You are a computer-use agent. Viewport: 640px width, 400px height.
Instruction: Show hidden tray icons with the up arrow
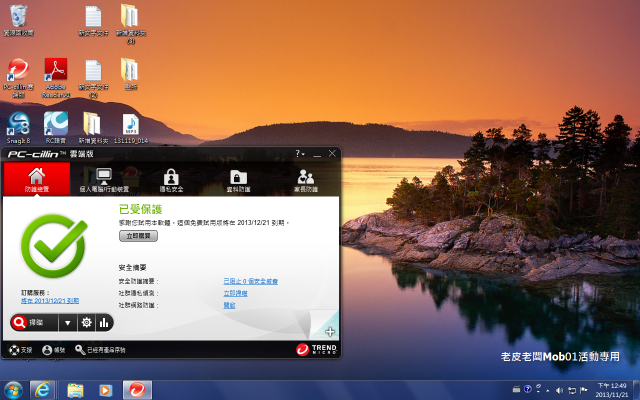pyautogui.click(x=547, y=391)
